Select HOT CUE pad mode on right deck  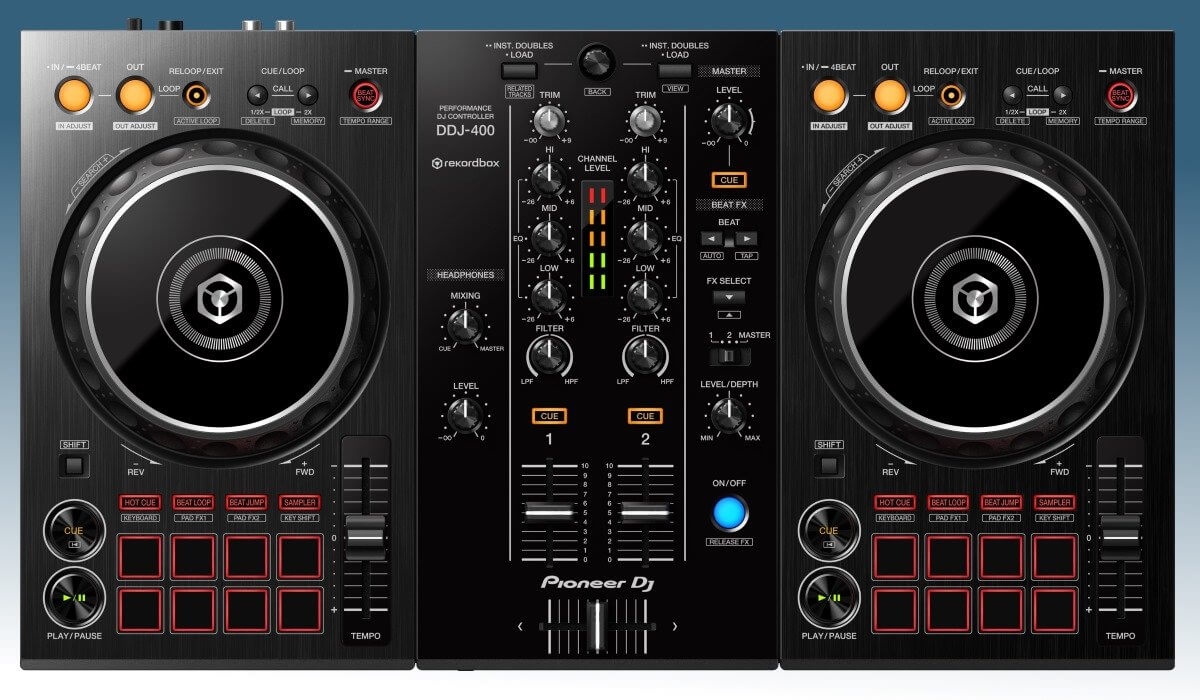pyautogui.click(x=896, y=503)
